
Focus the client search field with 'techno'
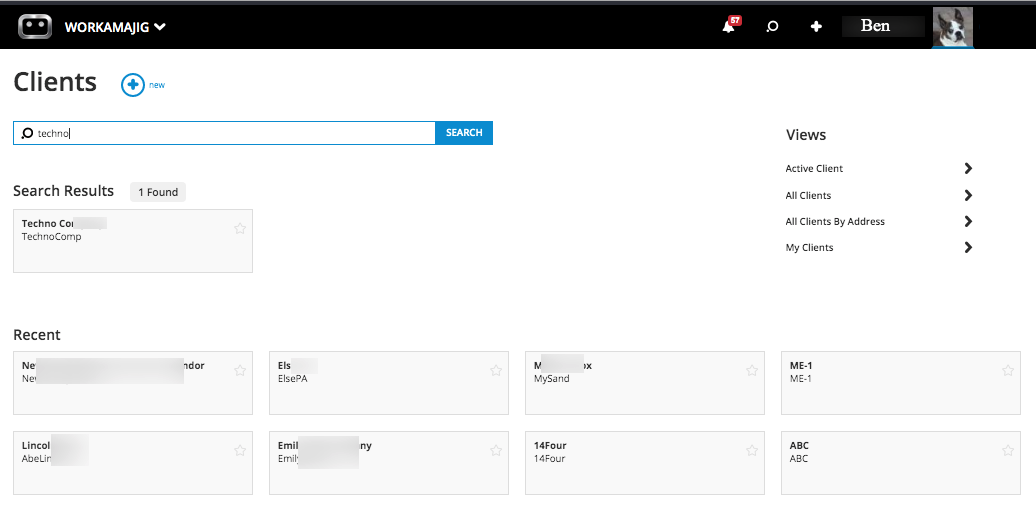pos(224,133)
